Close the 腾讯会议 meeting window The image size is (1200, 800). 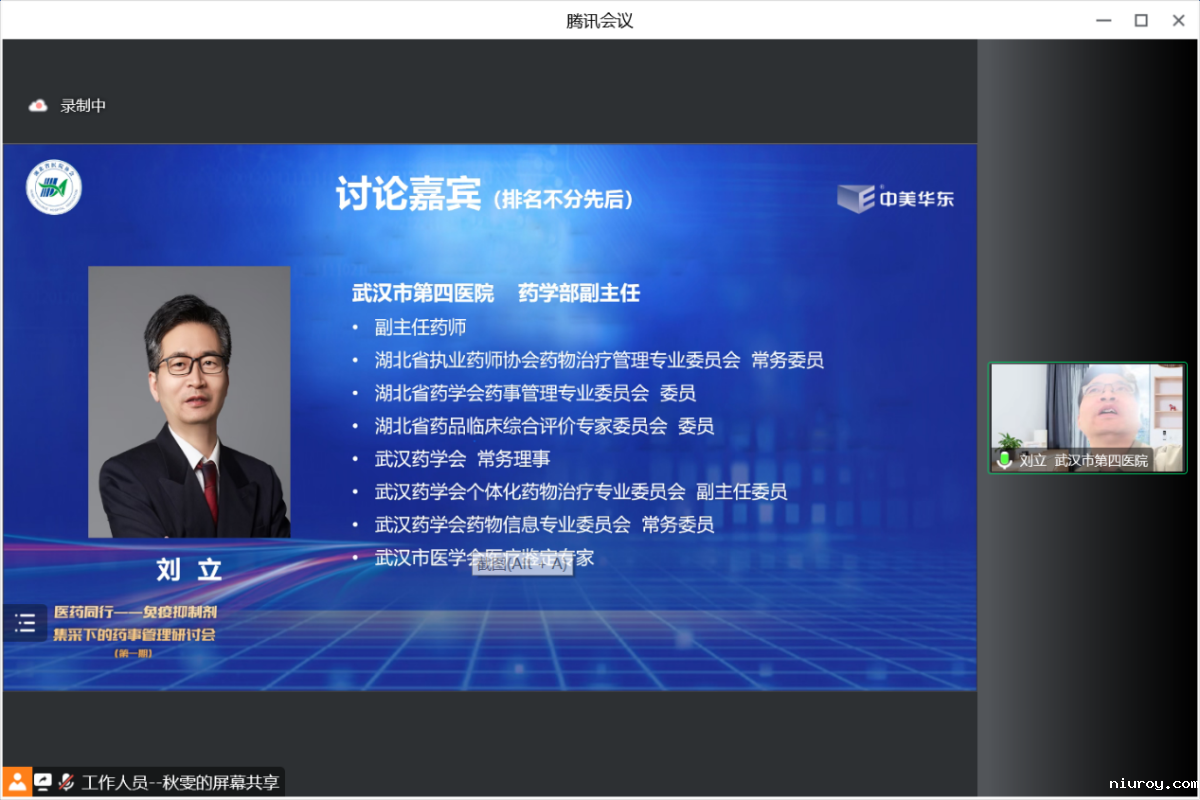coord(1178,20)
